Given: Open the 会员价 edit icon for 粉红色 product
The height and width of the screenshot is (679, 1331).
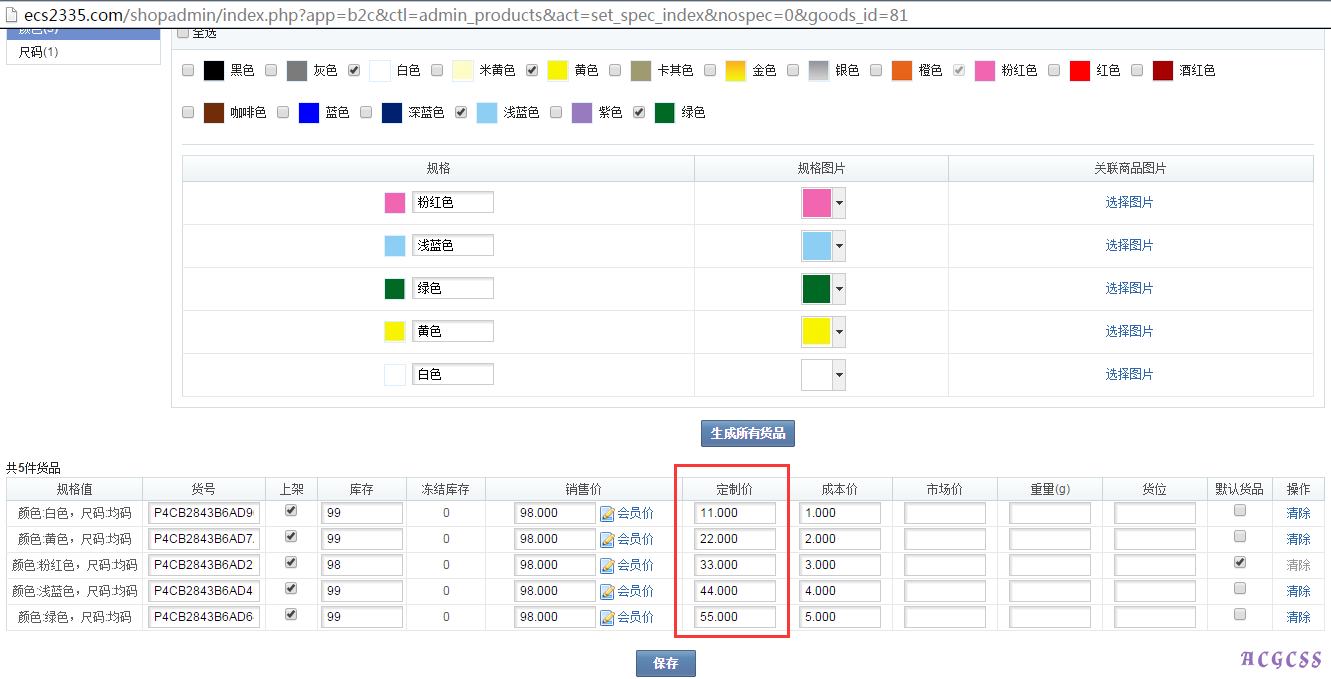Looking at the screenshot, I should click(607, 565).
